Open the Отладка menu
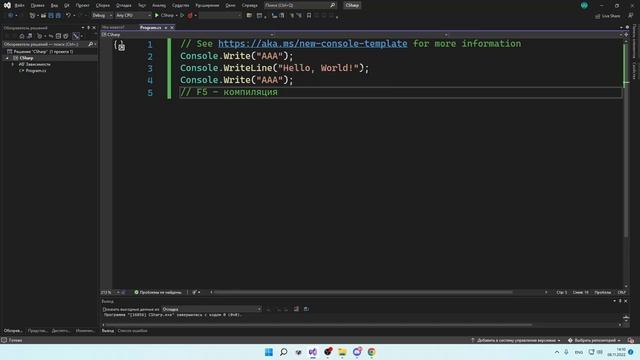The image size is (640, 360). 123,5
